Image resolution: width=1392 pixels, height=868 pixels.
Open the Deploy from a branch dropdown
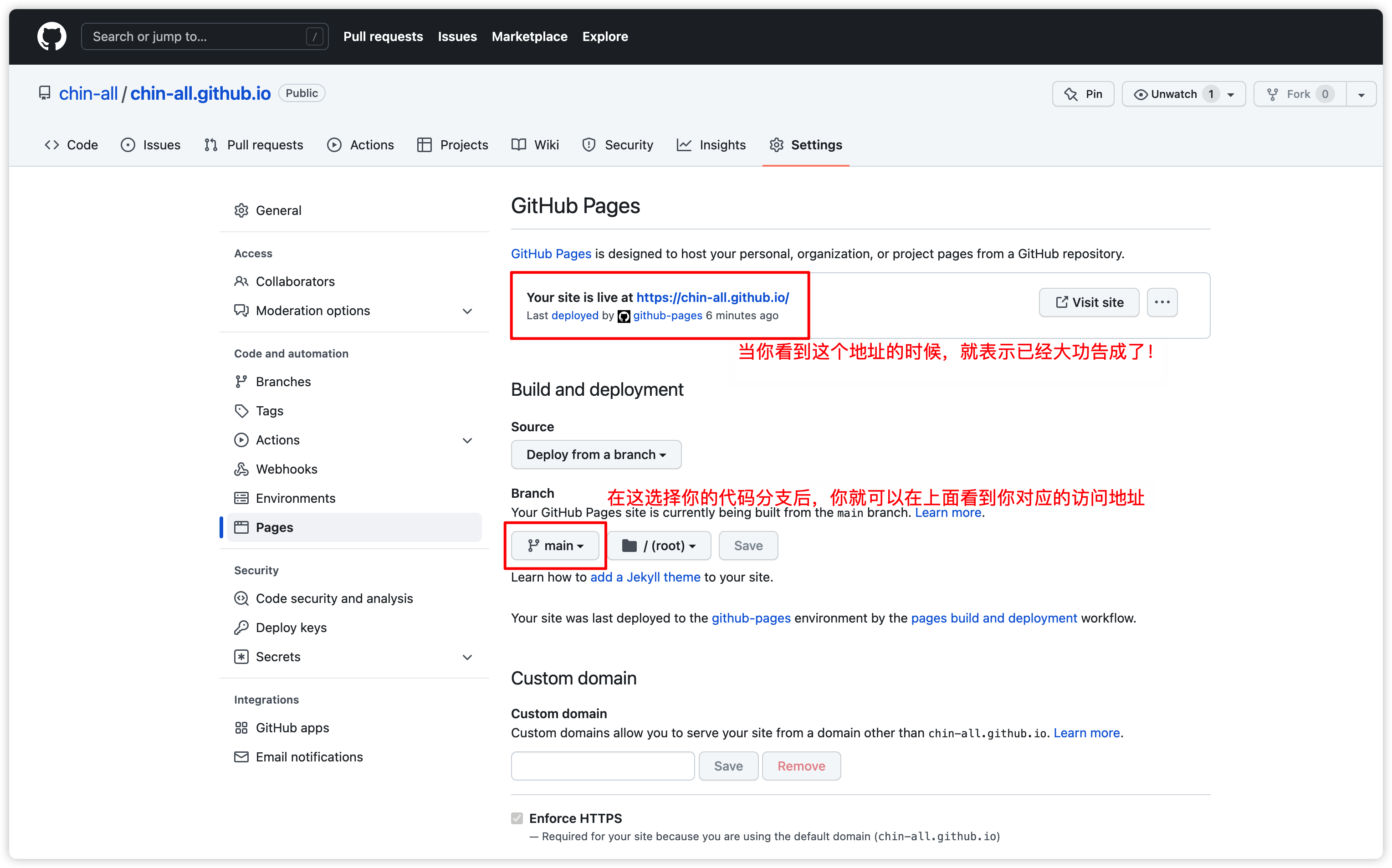pyautogui.click(x=596, y=454)
